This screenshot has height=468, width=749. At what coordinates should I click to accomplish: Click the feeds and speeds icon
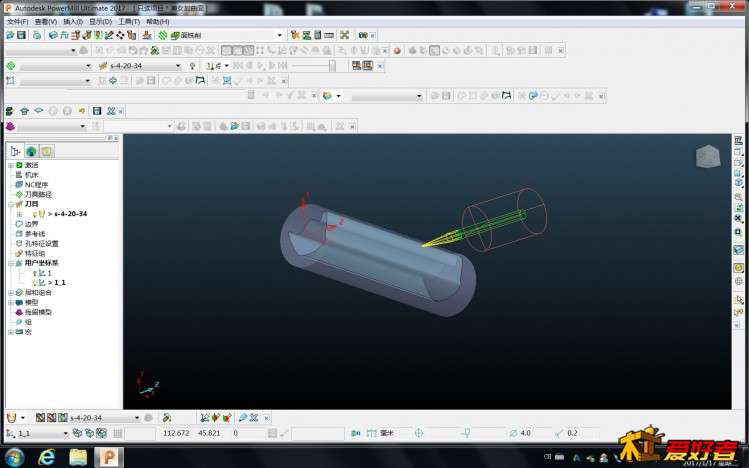[76, 35]
